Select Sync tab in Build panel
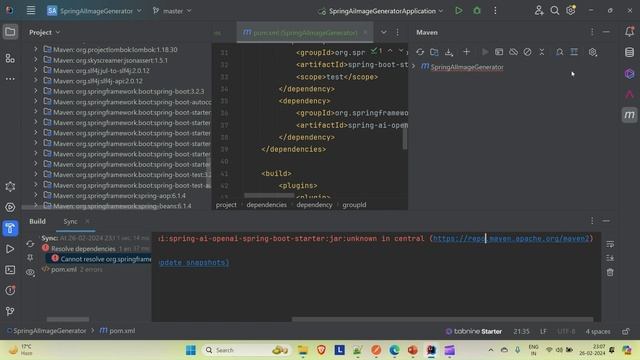The height and width of the screenshot is (360, 640). point(70,221)
